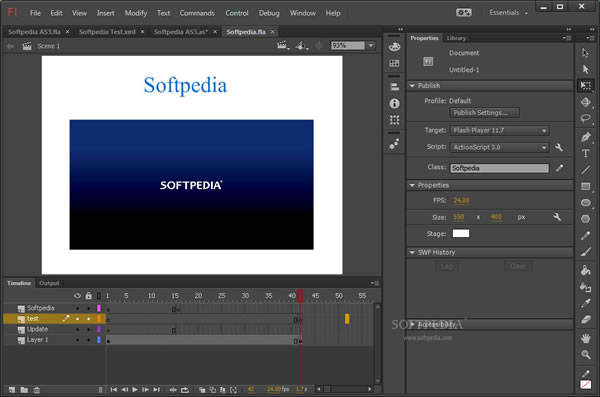Expand the Accessibility section

click(412, 325)
